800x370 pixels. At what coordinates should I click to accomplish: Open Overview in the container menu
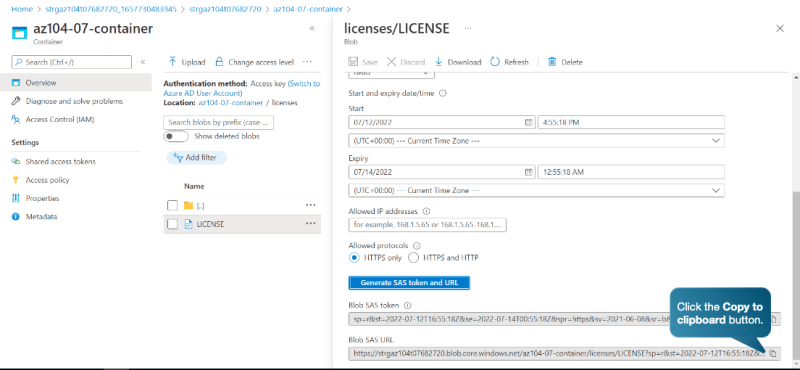coord(76,83)
